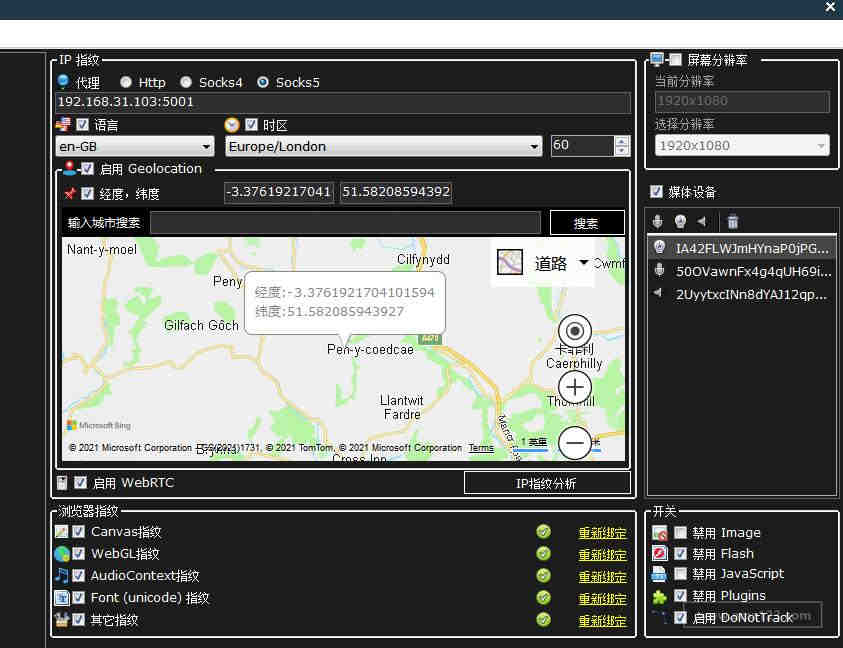
Task: Check the 禁用 JavaScript checkbox
Action: coord(680,574)
